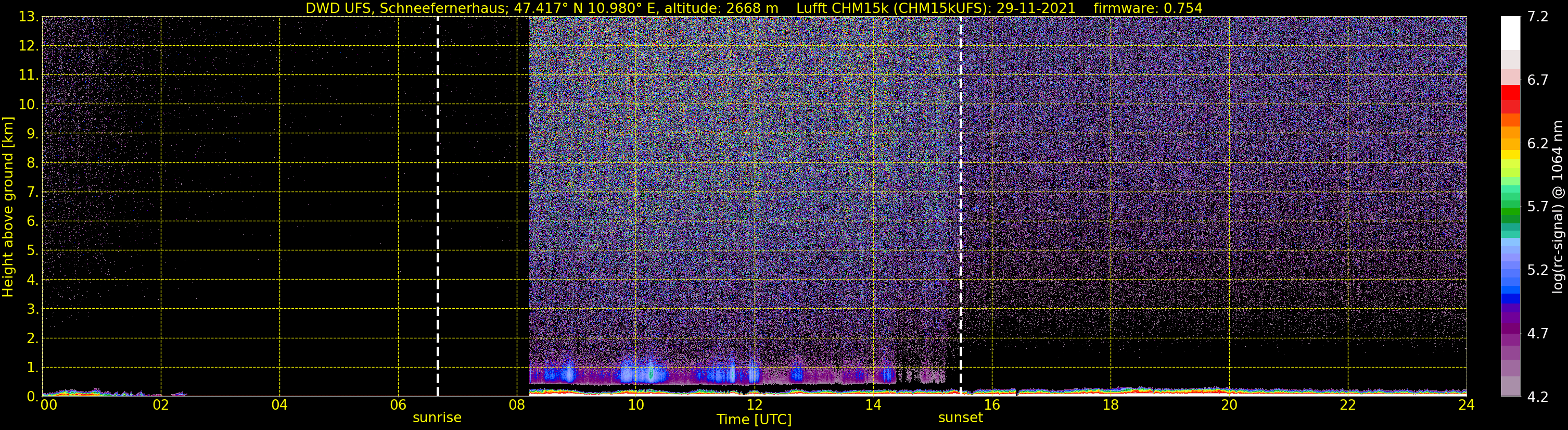The image size is (1568, 430).
Task: Click the 'log(rc-signal) @ 1064 nm' colorbar label
Action: tap(1558, 207)
